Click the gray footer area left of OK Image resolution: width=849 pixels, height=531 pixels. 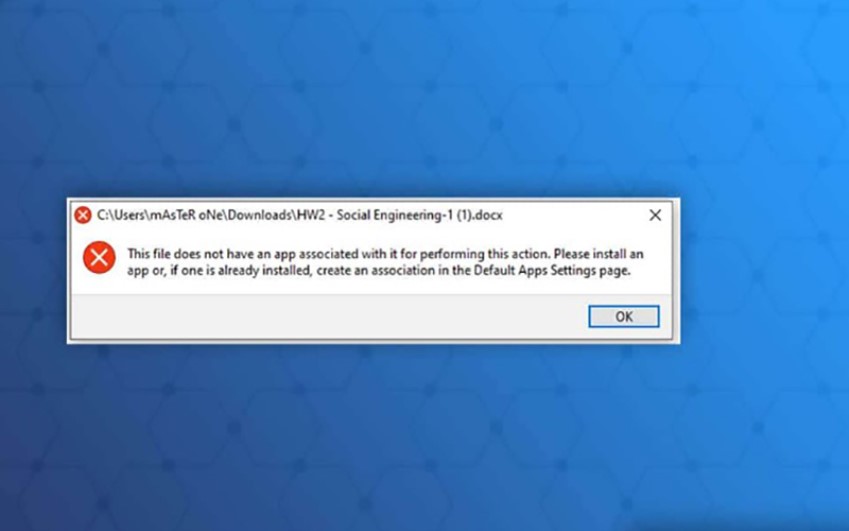pos(325,317)
